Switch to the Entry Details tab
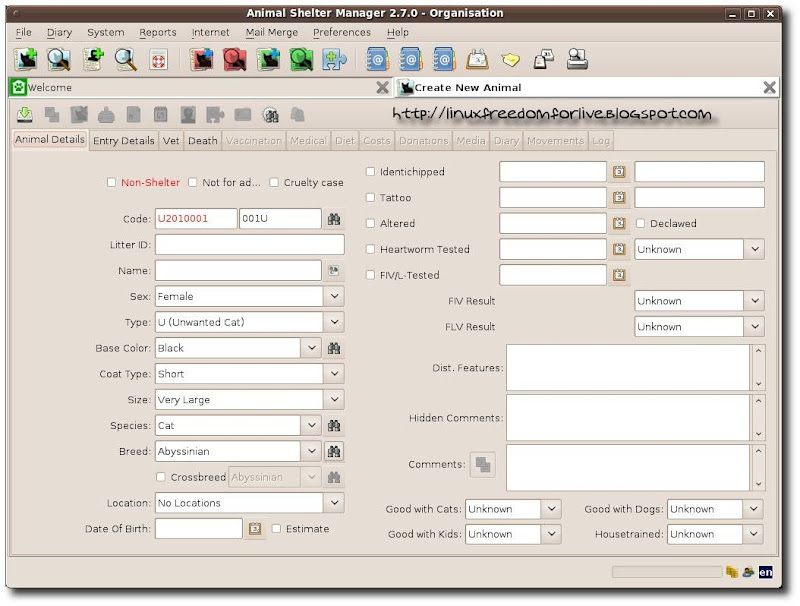This screenshot has width=800, height=606. point(123,141)
